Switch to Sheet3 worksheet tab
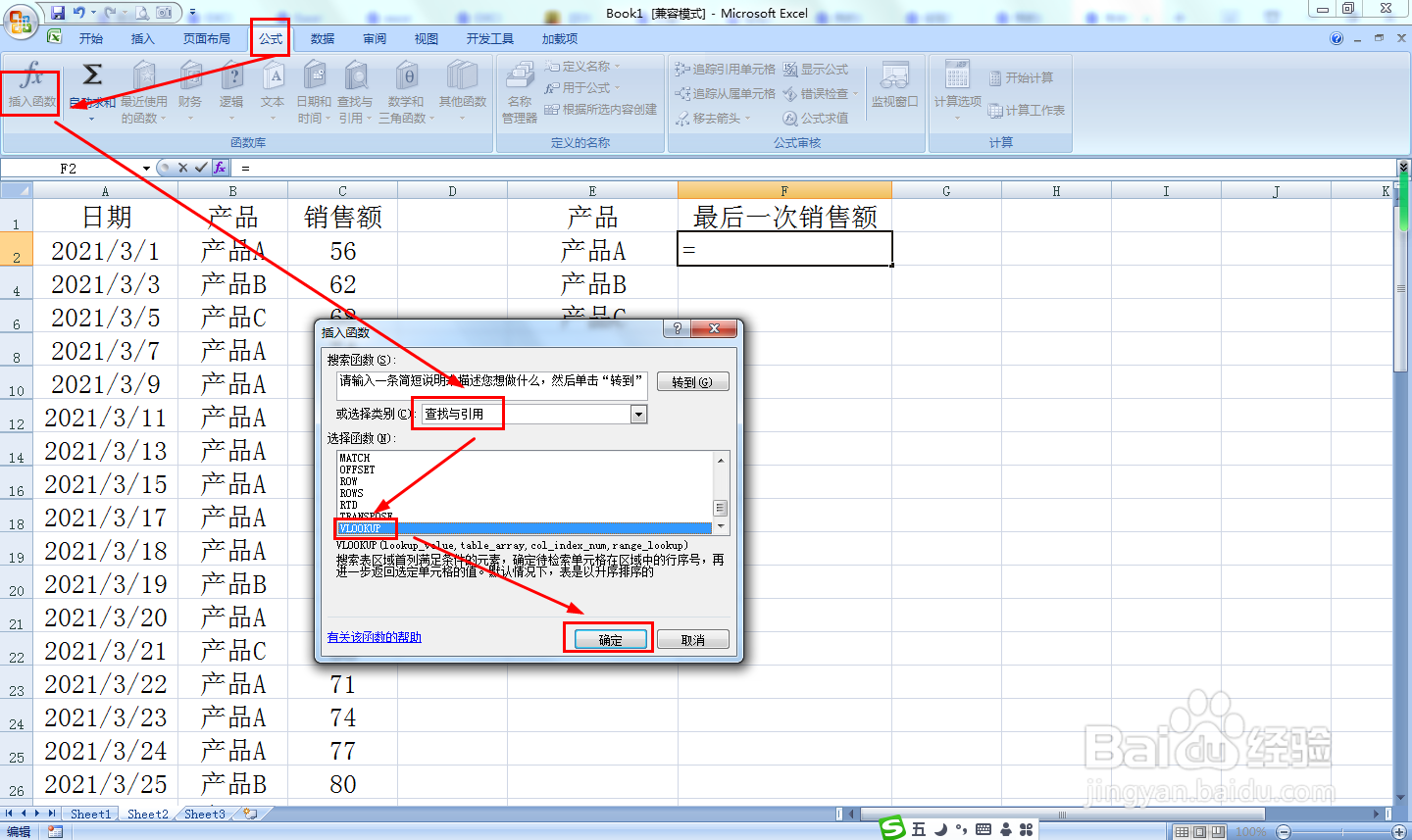Screen dimensions: 1412x840 click(205, 814)
